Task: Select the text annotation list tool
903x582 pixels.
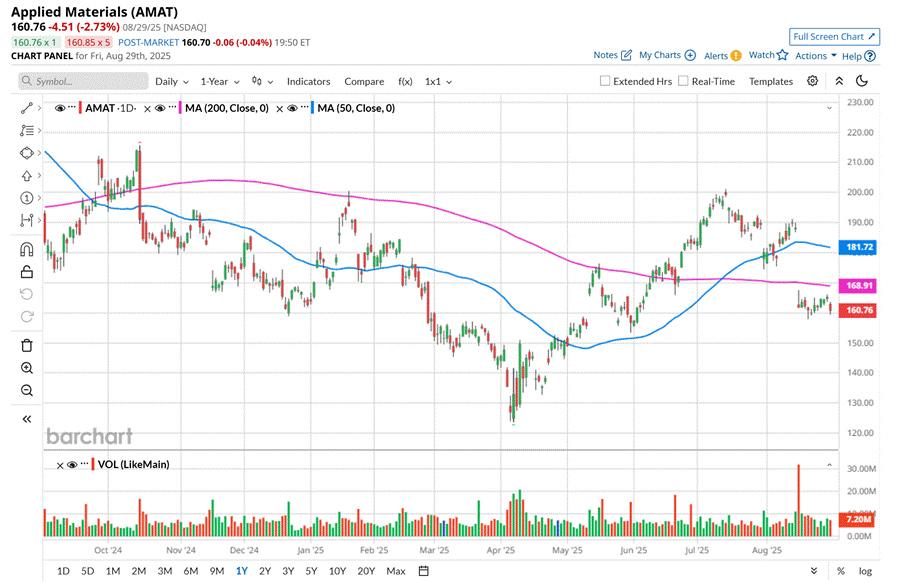Action: pos(26,131)
